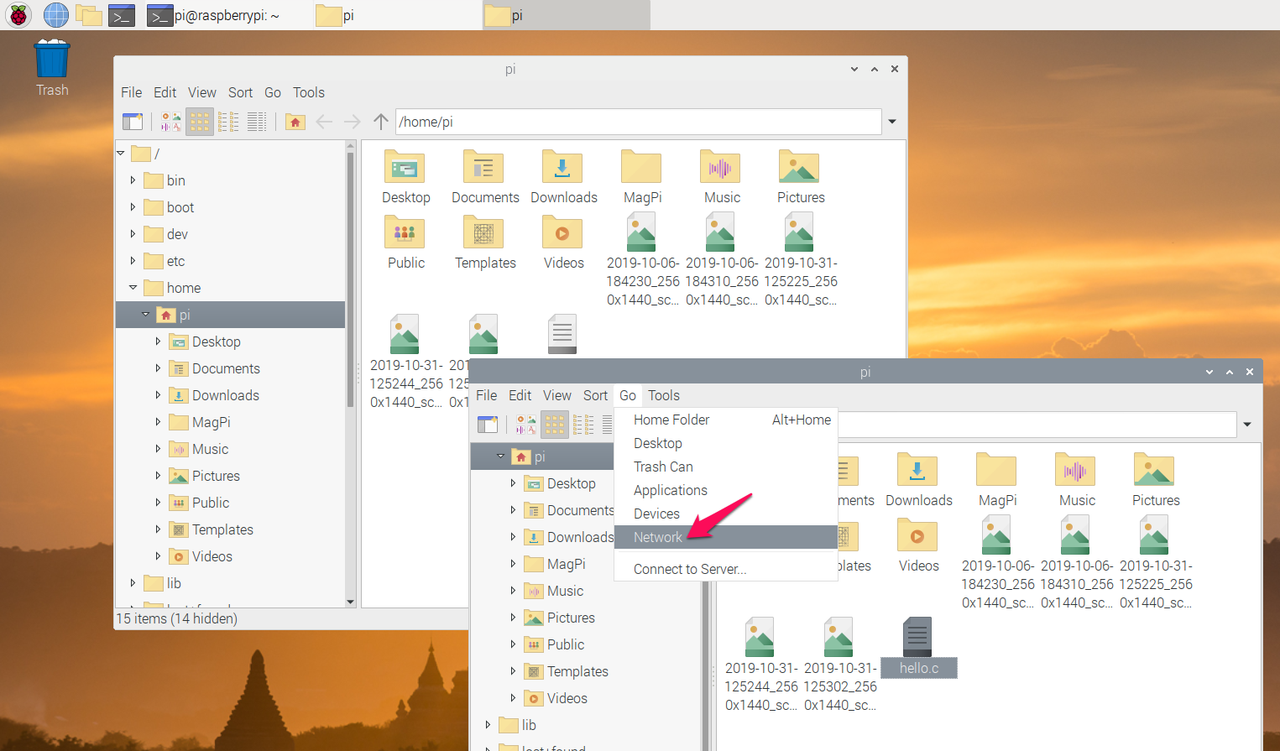Click the Home folder toolbar icon in the back window
The height and width of the screenshot is (751, 1280).
pos(294,122)
